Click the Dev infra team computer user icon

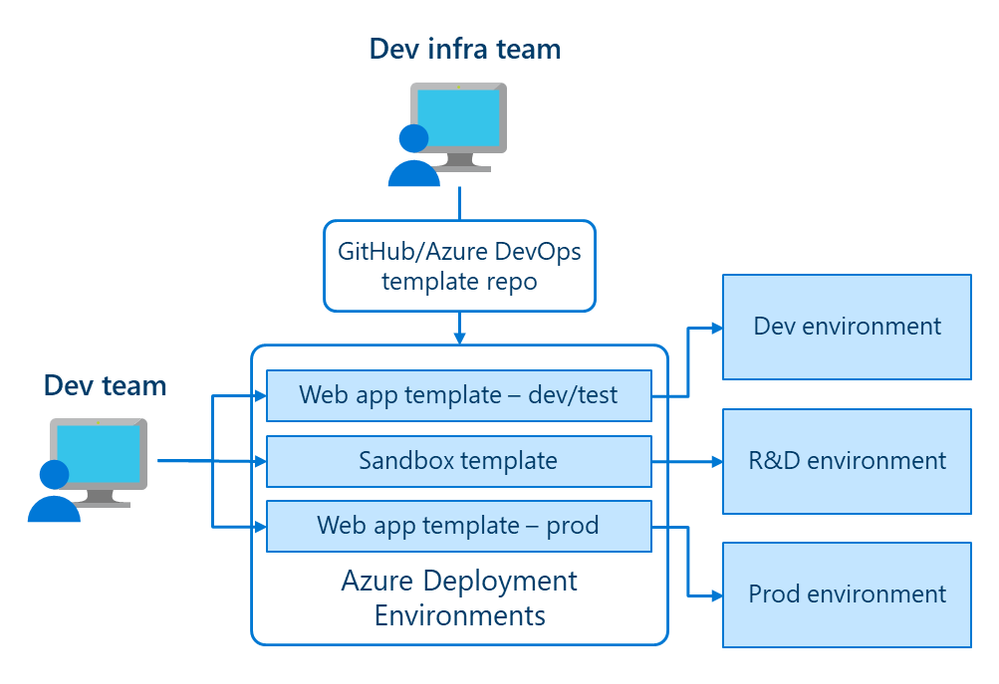447,134
